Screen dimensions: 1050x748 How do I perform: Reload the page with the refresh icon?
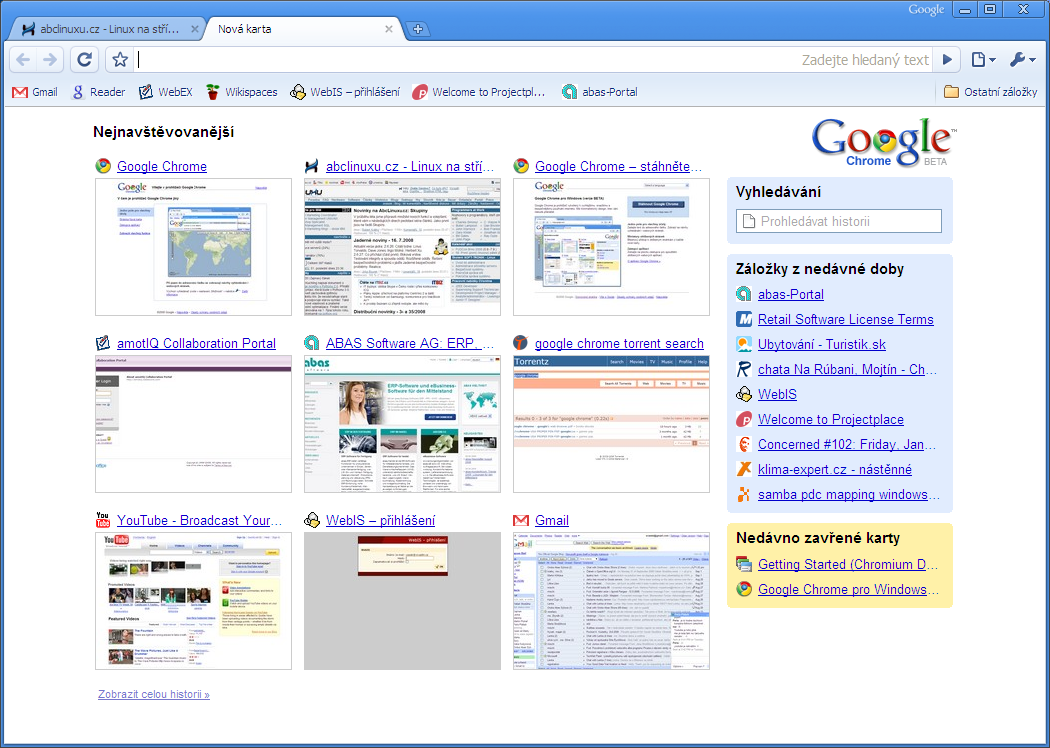click(84, 59)
